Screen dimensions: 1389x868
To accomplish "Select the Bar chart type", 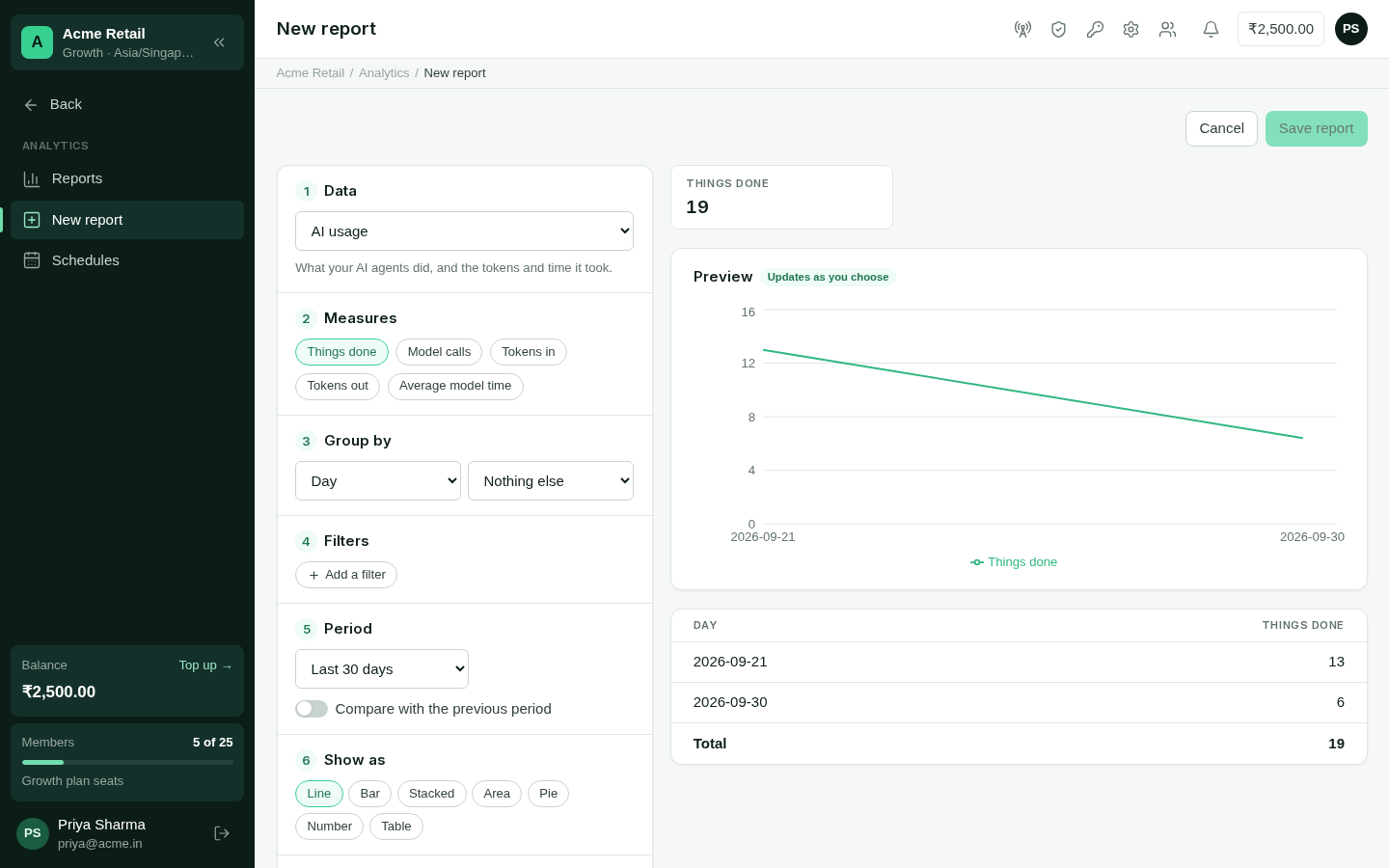I will (x=369, y=794).
